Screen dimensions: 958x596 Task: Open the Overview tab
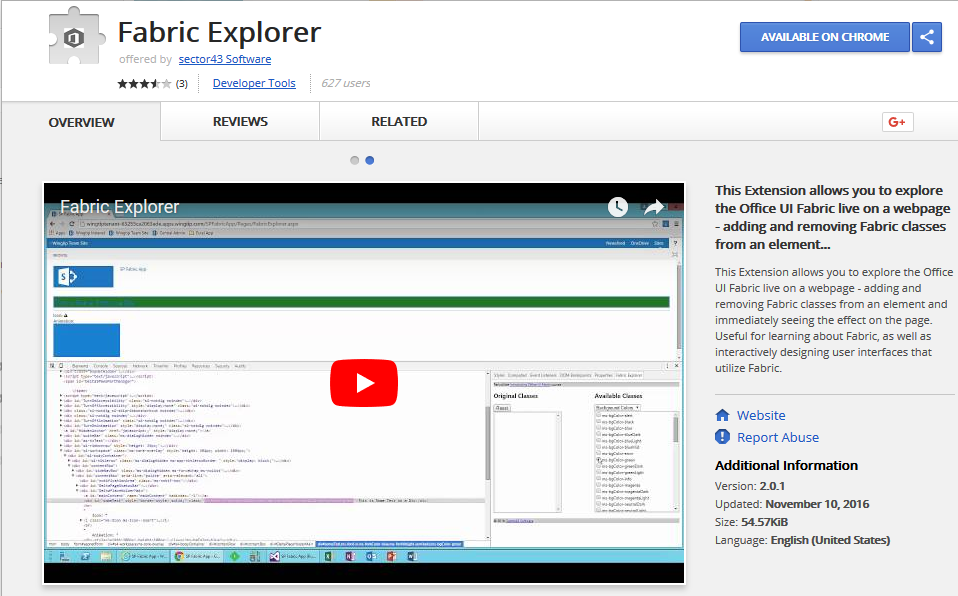pos(81,122)
